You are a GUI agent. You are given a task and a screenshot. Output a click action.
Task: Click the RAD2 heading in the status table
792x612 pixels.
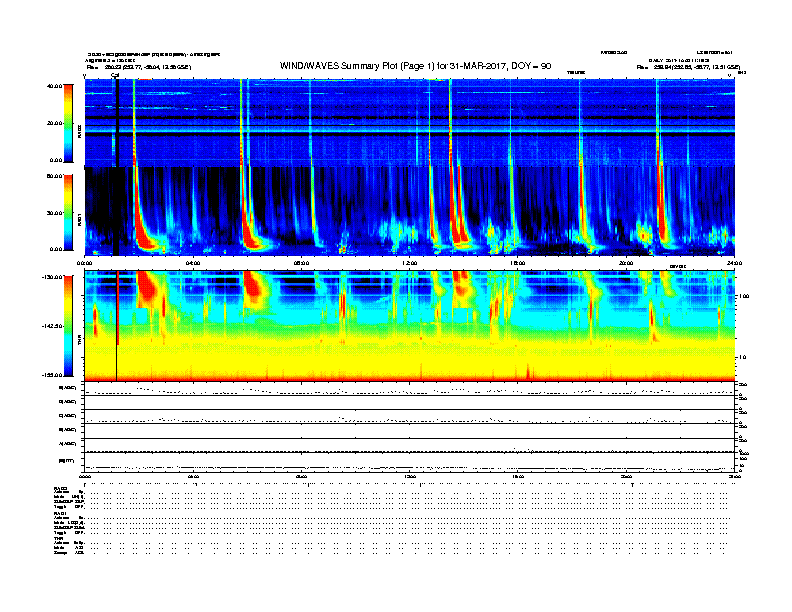tap(61, 488)
